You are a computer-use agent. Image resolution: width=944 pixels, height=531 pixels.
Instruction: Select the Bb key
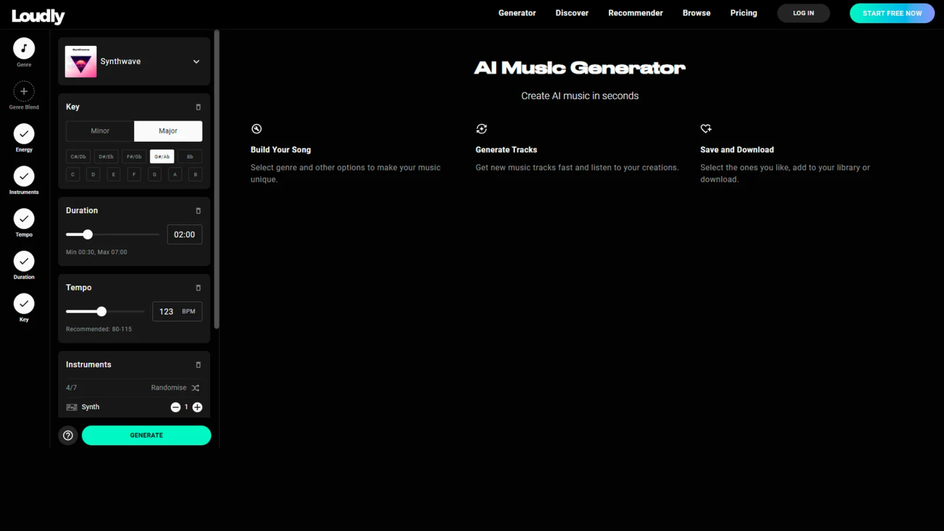(190, 157)
